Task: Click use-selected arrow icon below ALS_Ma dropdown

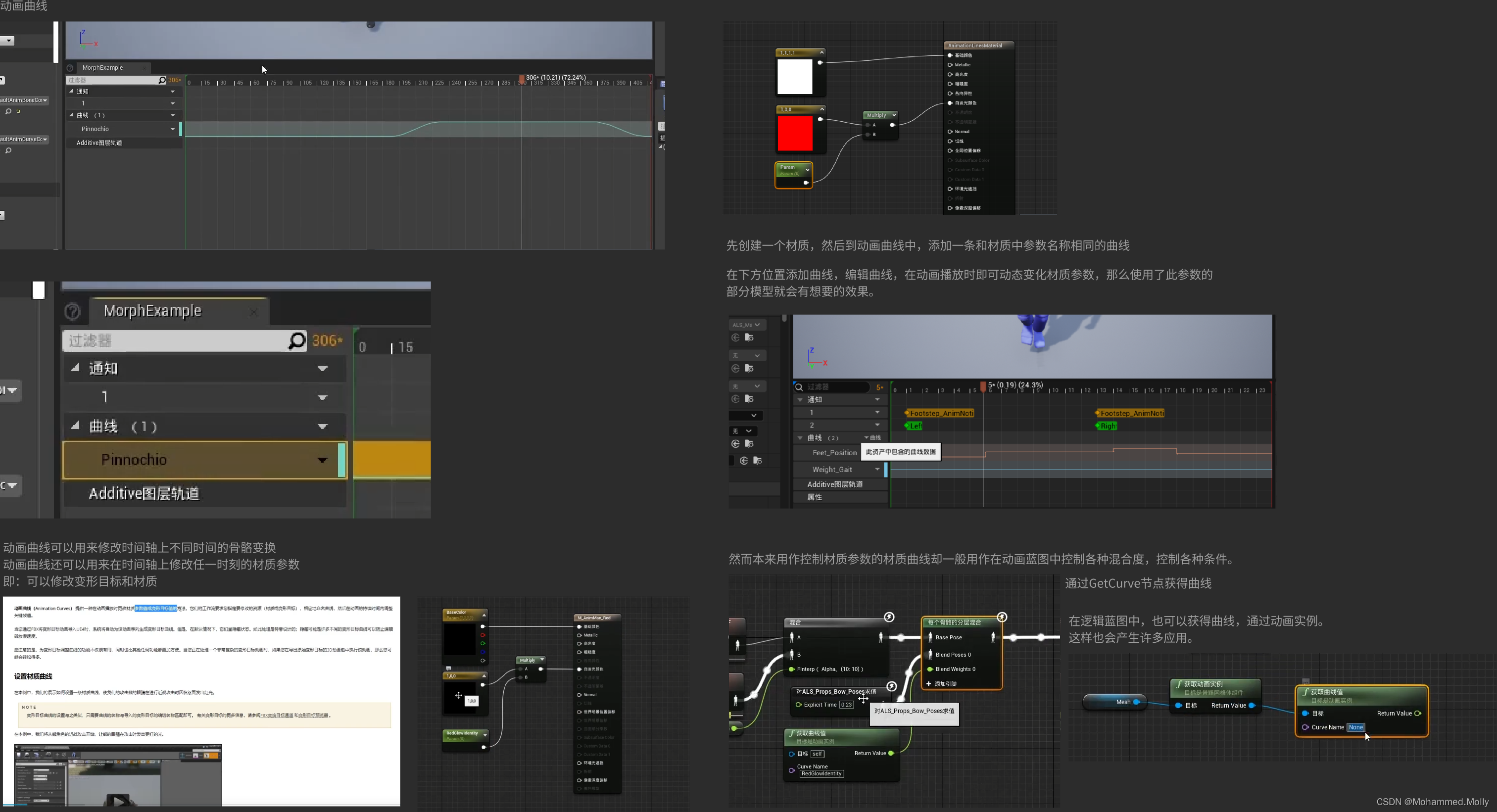Action: 735,337
